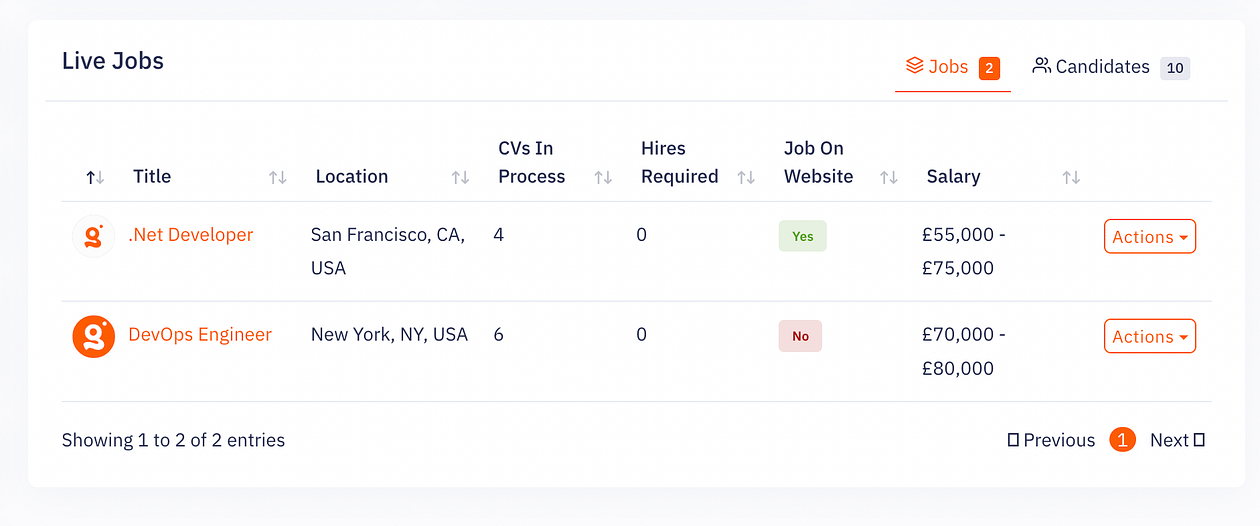Screen dimensions: 1260x526
Task: Sort by Job On Website column
Action: (888, 177)
